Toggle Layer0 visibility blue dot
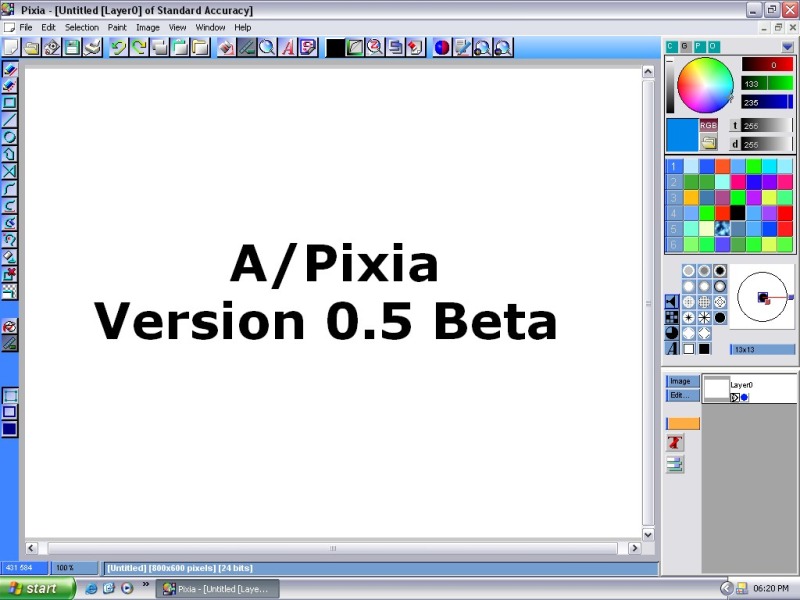 (744, 397)
